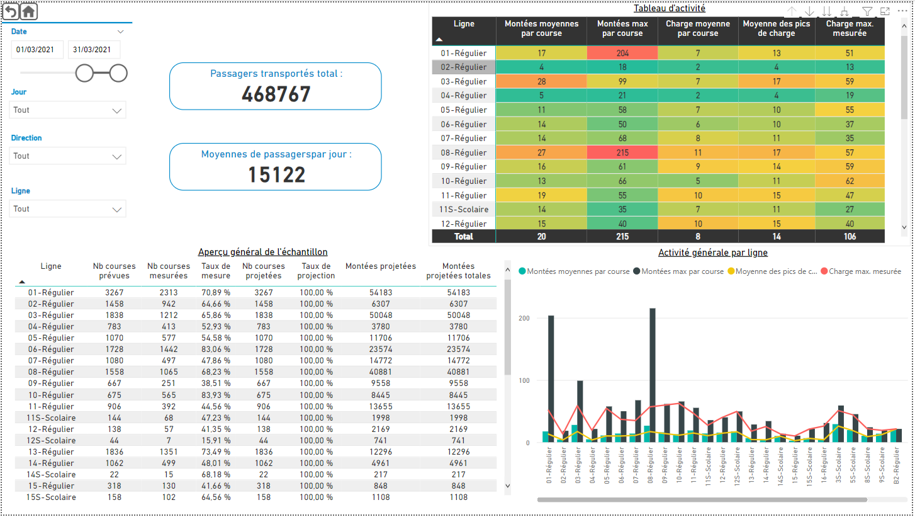Toggle 'Montées max par course' legend item
This screenshot has height=517, width=915.
682,271
